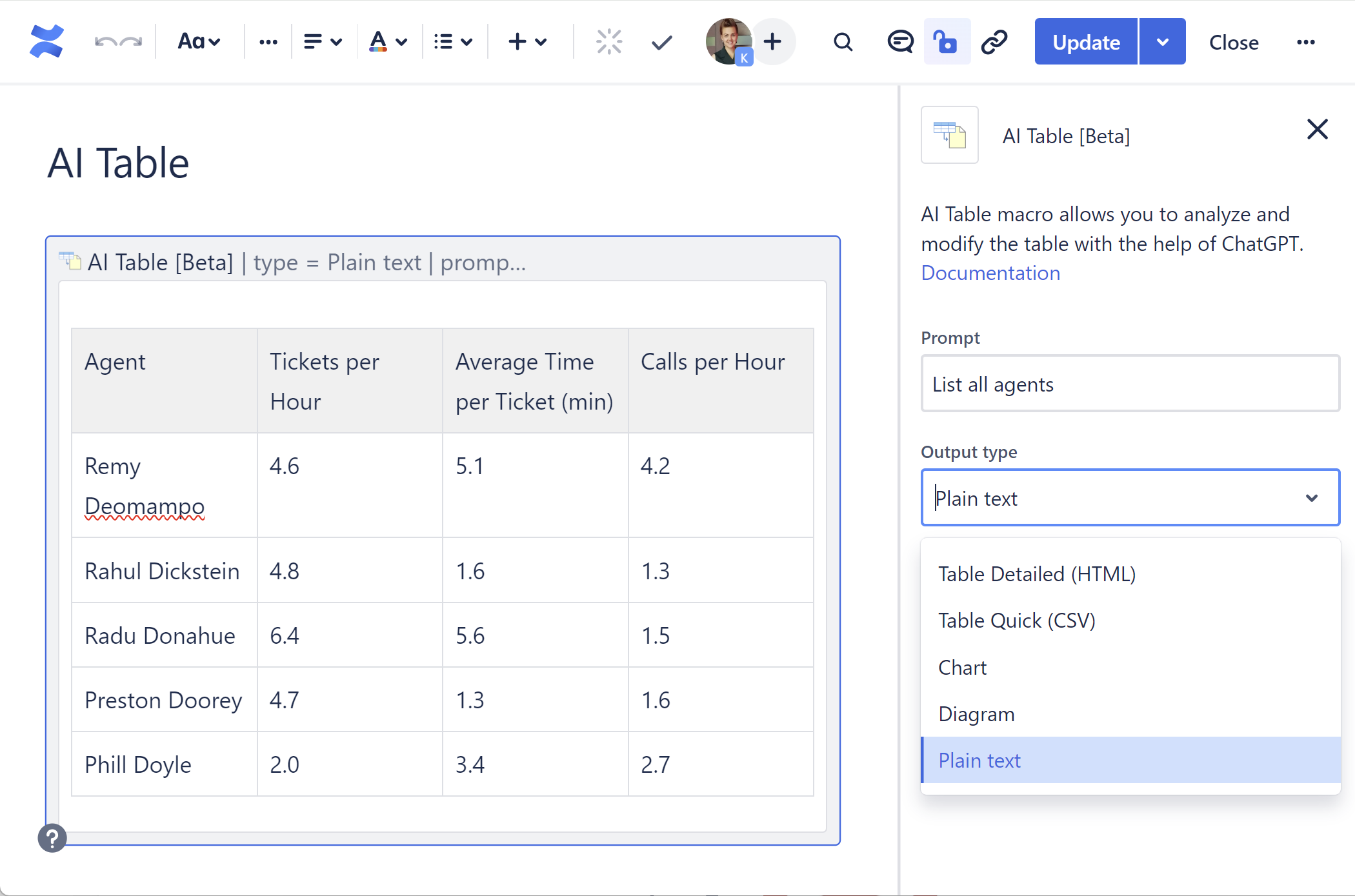Close the AI Table macro panel

click(x=1317, y=130)
